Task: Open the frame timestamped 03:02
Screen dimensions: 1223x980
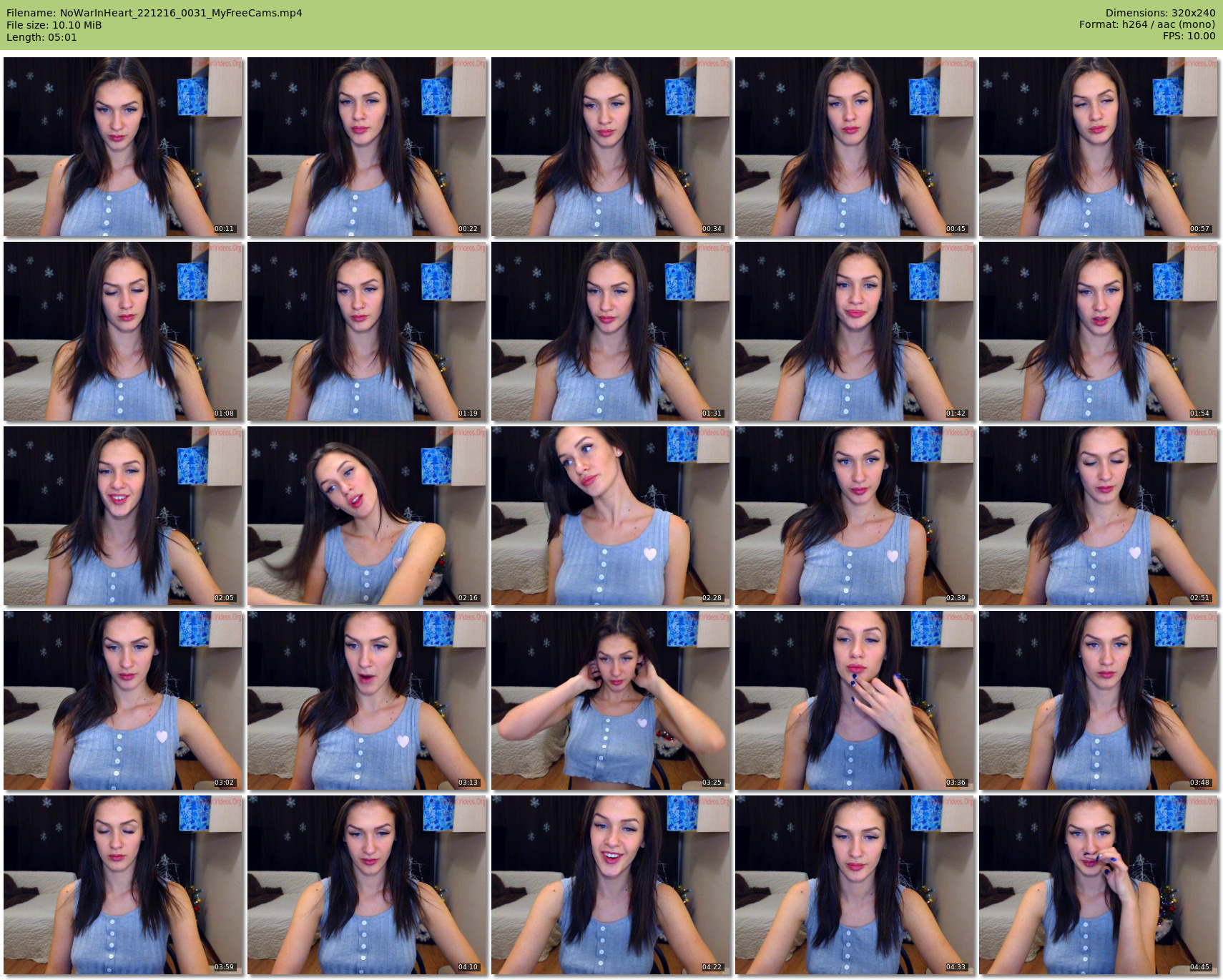Action: point(123,700)
